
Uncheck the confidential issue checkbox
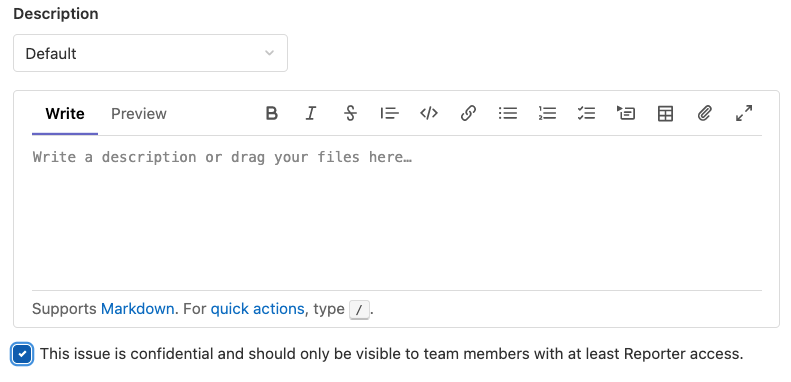click(22, 354)
